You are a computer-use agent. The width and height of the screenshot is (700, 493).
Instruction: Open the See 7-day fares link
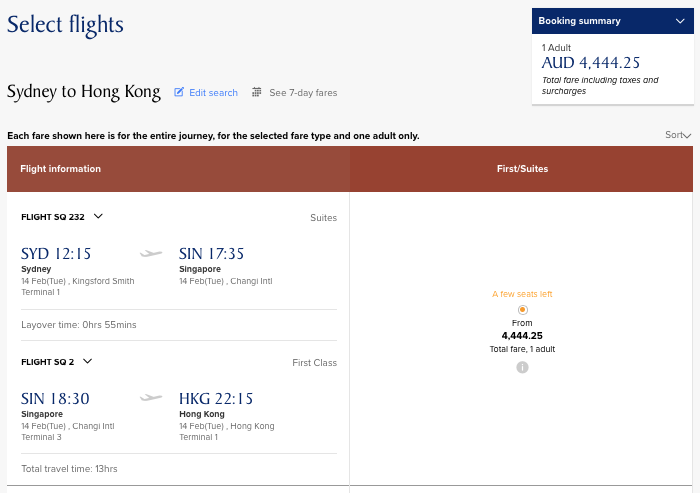pyautogui.click(x=302, y=93)
